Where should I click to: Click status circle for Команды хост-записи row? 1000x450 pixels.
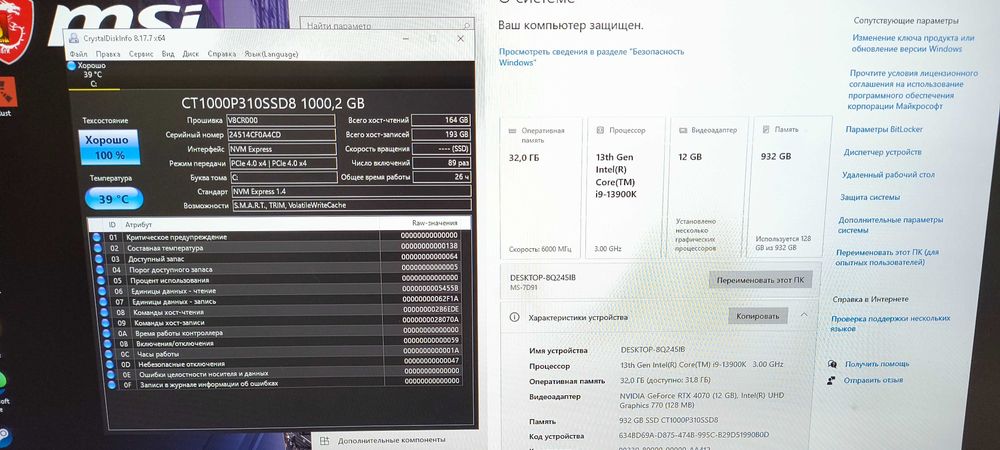pos(104,323)
